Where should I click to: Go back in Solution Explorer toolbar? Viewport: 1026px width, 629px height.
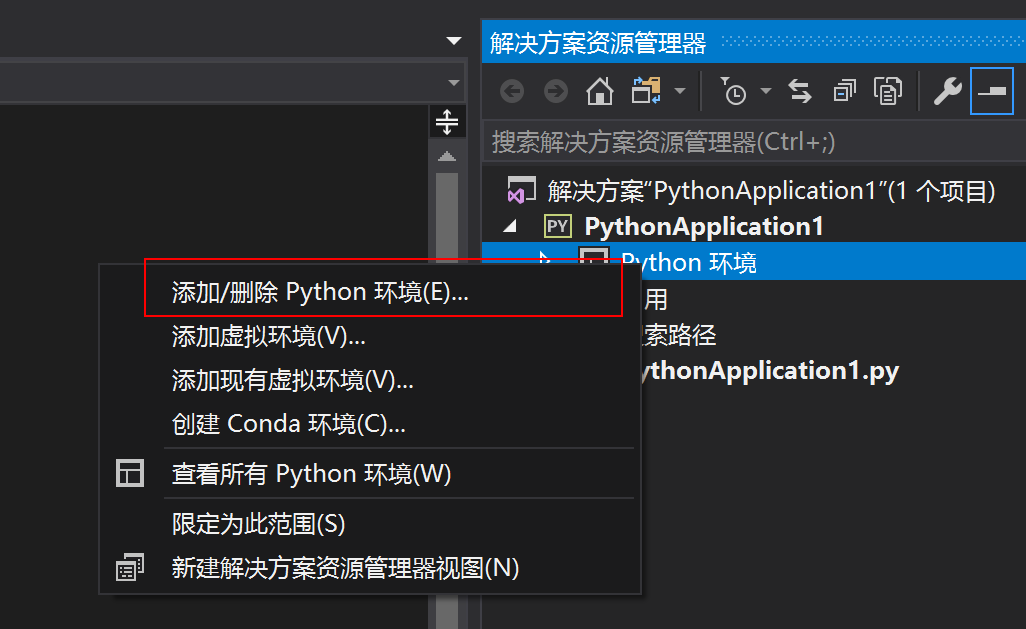tap(512, 91)
